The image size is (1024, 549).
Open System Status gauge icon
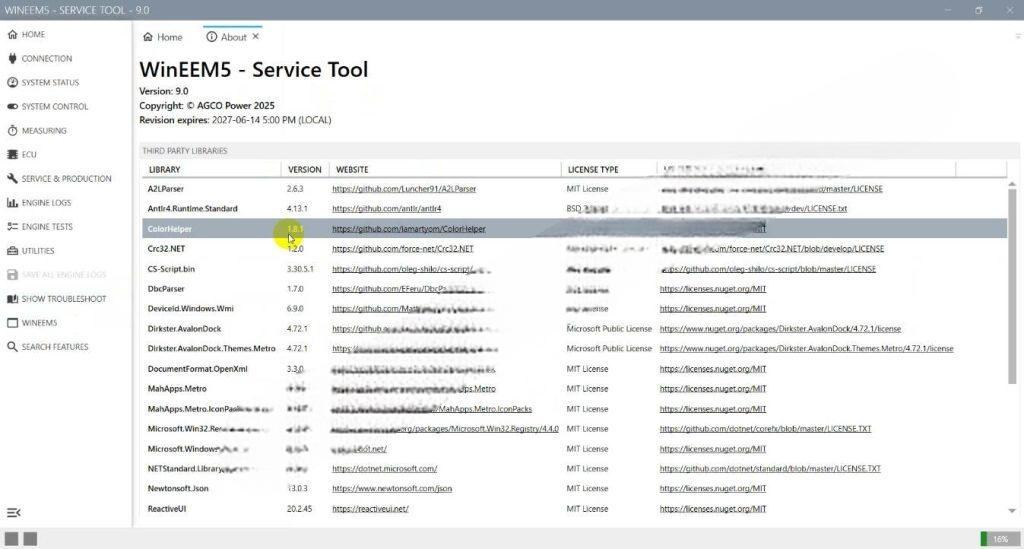[12, 82]
